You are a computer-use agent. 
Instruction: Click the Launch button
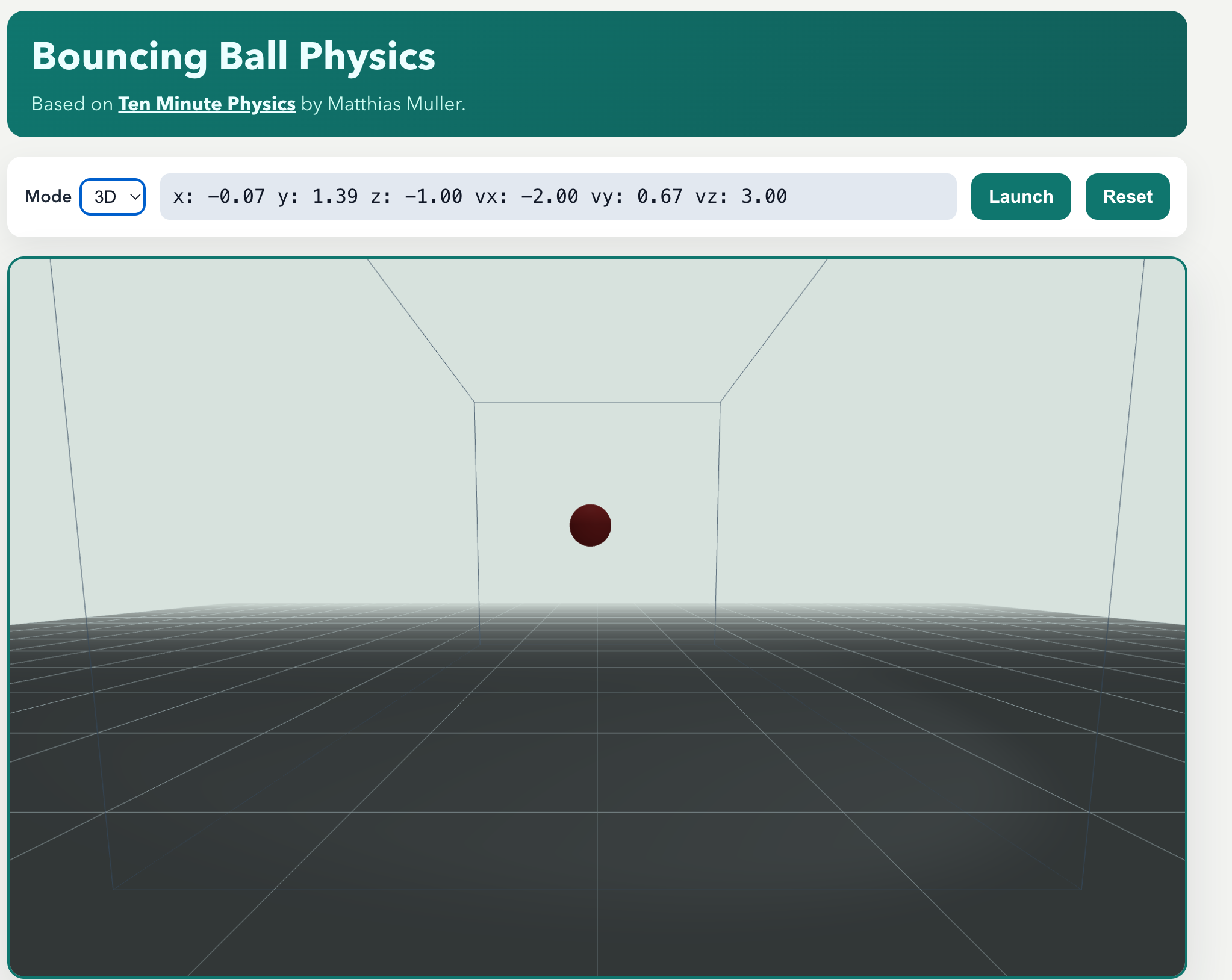[1021, 197]
